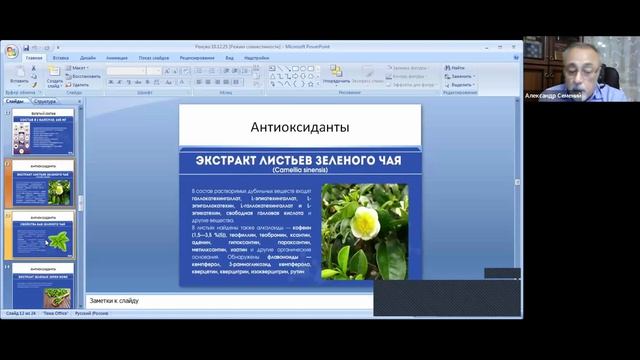Open the Упорядочить arrange dropdown
This screenshot has height=360, width=640.
[336, 75]
